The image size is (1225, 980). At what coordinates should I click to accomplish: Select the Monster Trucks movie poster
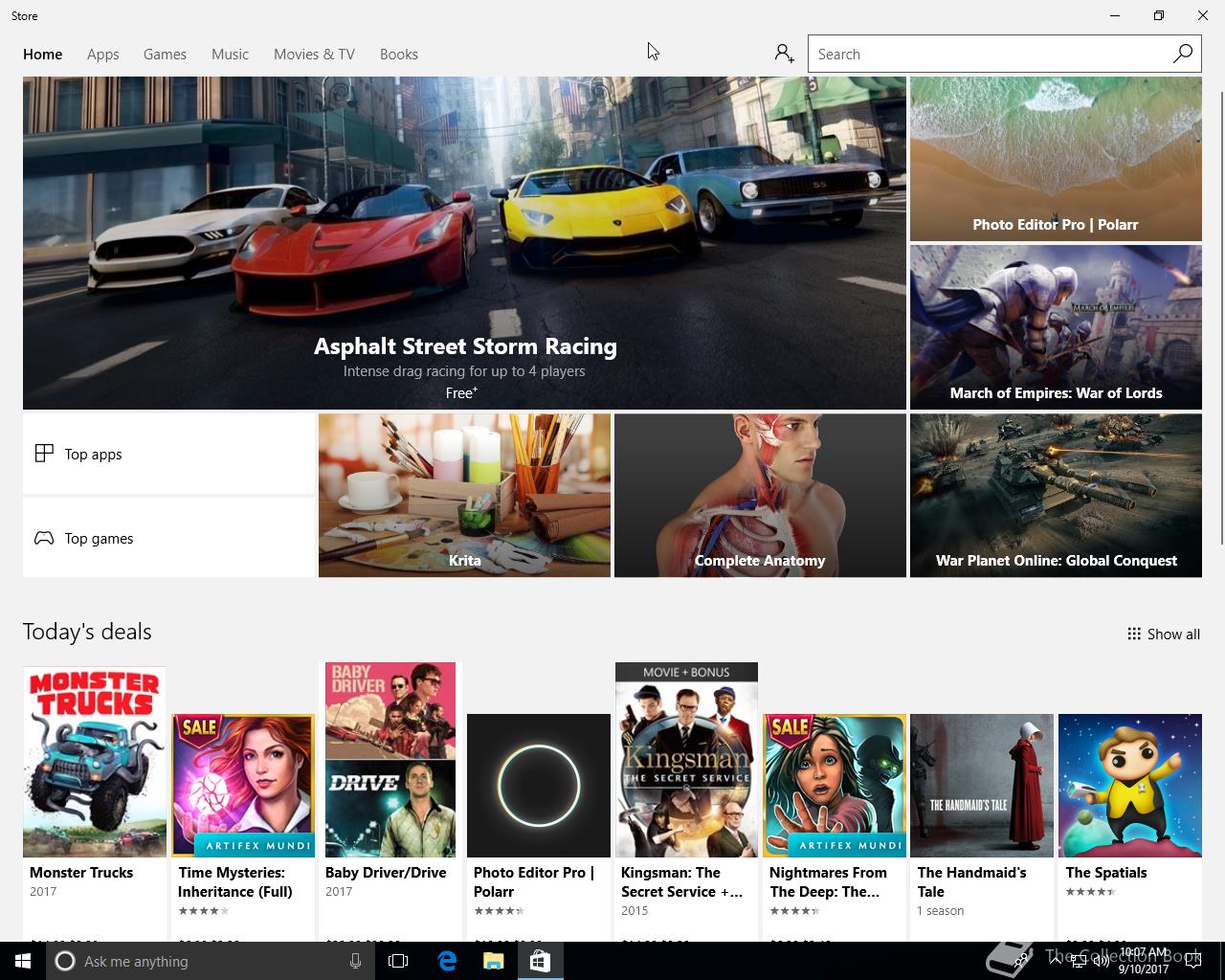95,762
